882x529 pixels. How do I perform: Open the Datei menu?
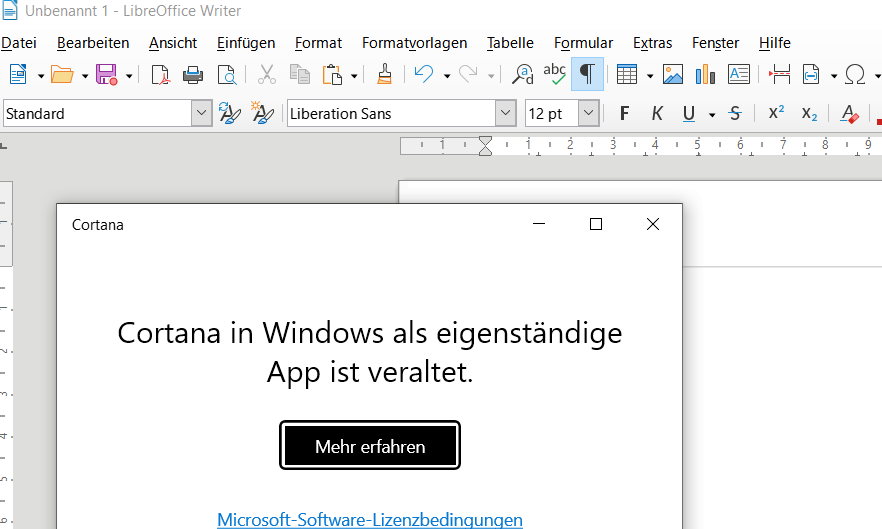[x=19, y=43]
